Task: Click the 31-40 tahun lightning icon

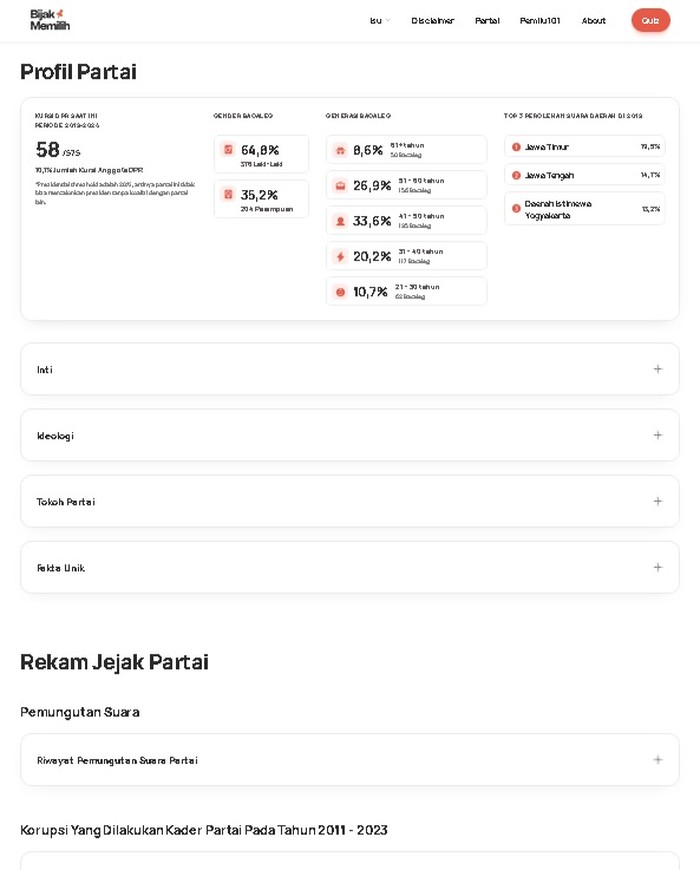Action: (340, 257)
